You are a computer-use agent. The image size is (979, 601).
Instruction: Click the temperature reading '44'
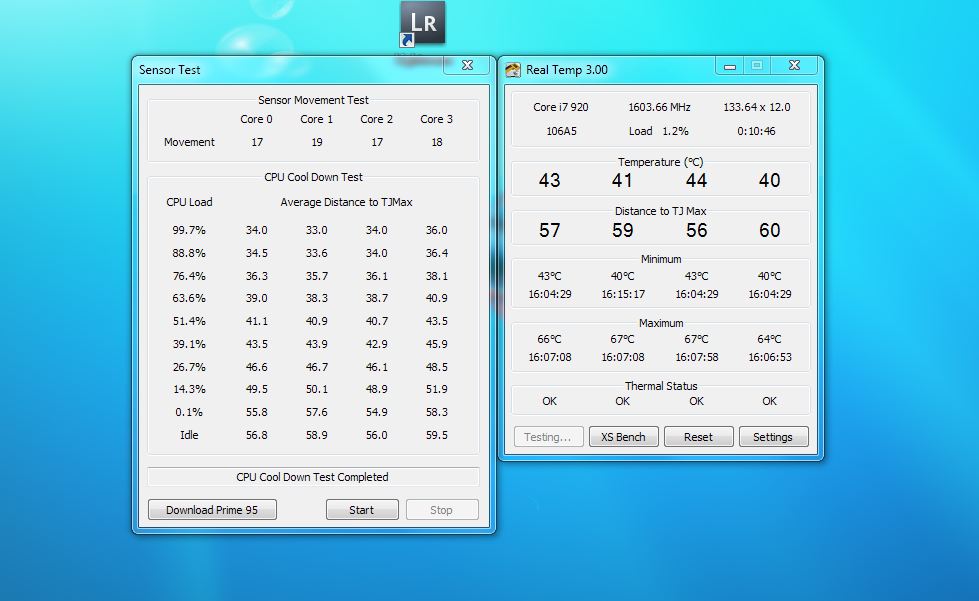696,180
